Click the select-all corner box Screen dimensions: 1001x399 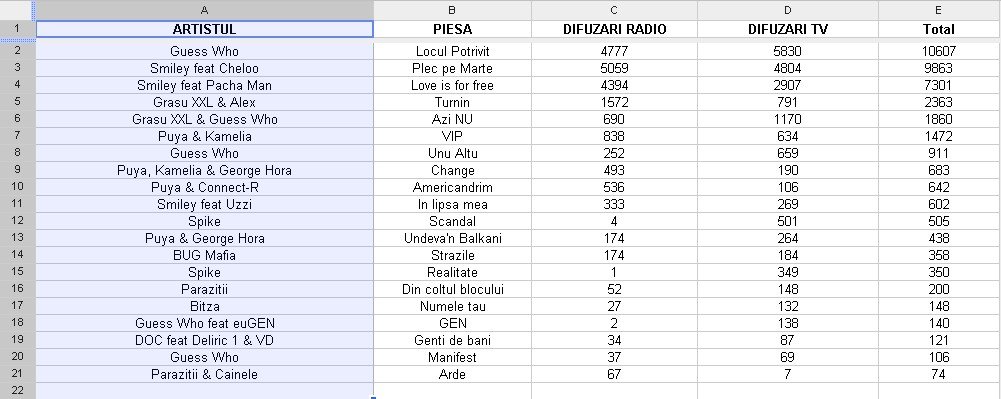coord(17,10)
